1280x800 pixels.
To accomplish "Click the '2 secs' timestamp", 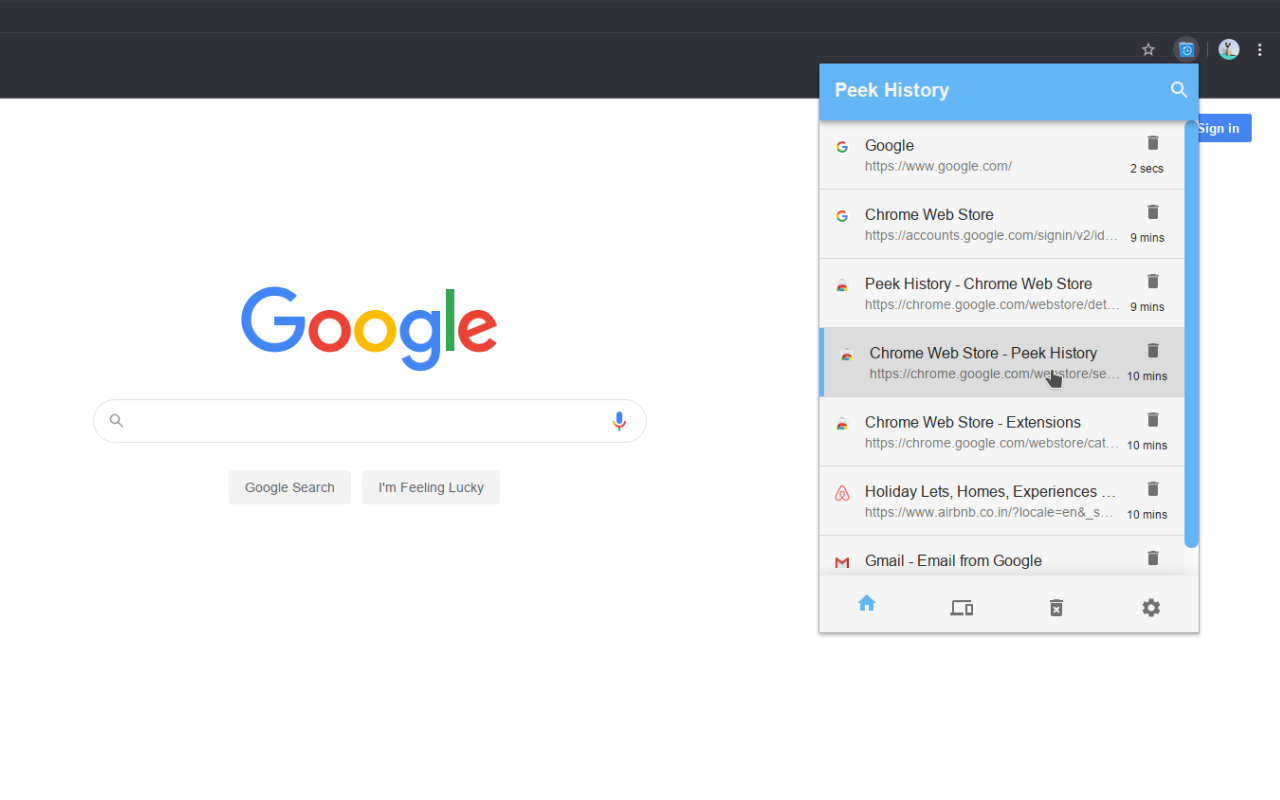I will click(x=1147, y=168).
